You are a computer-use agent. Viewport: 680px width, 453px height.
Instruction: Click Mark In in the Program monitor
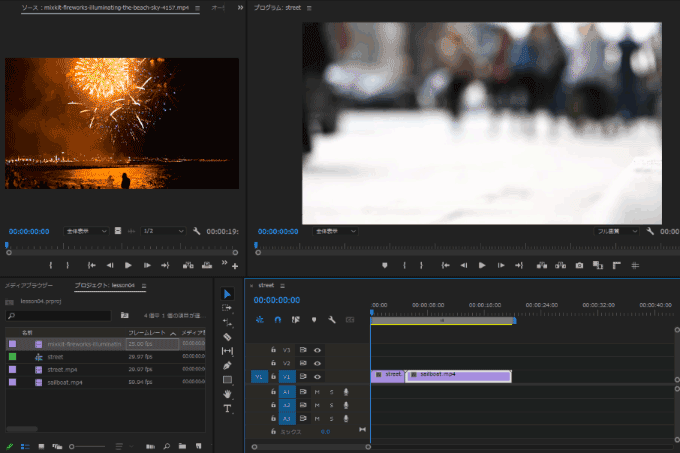coord(404,265)
